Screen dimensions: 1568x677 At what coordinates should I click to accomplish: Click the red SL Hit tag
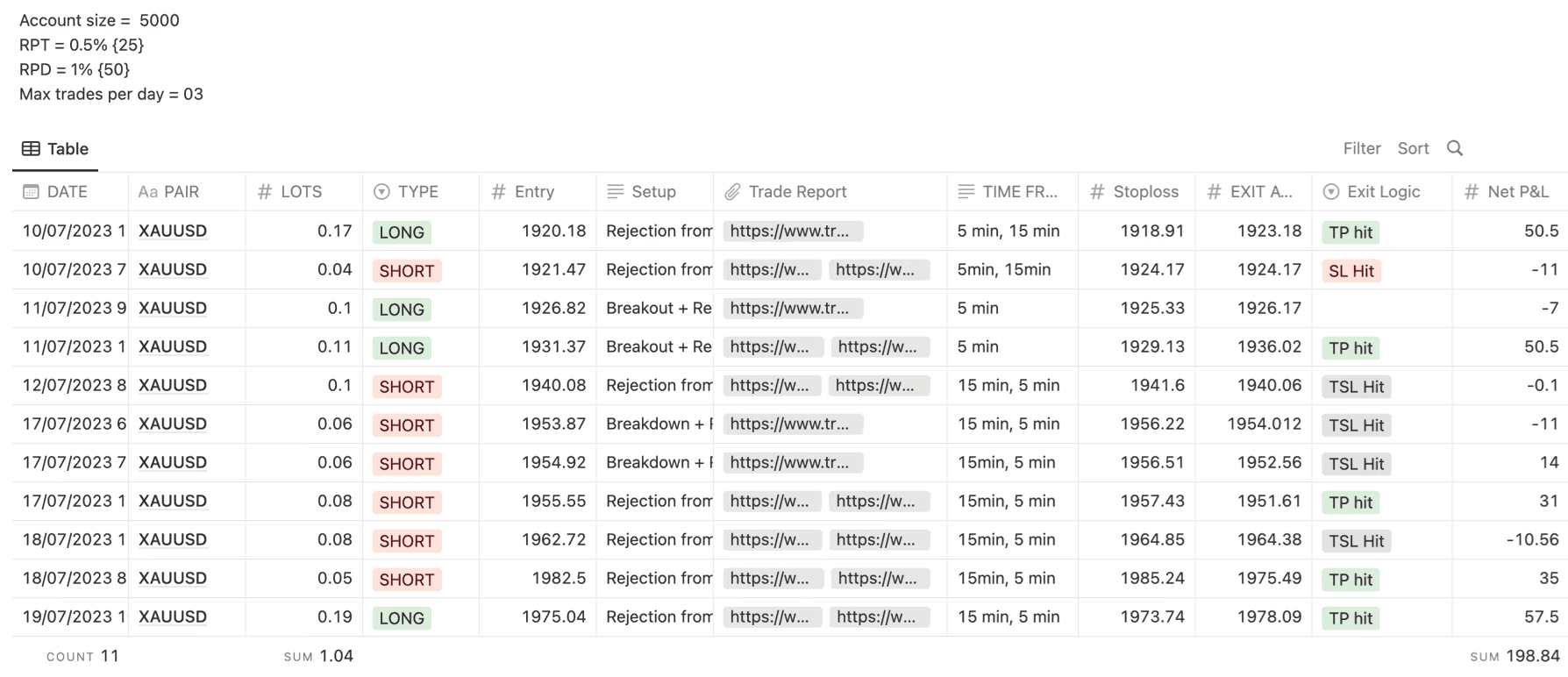pyautogui.click(x=1351, y=271)
